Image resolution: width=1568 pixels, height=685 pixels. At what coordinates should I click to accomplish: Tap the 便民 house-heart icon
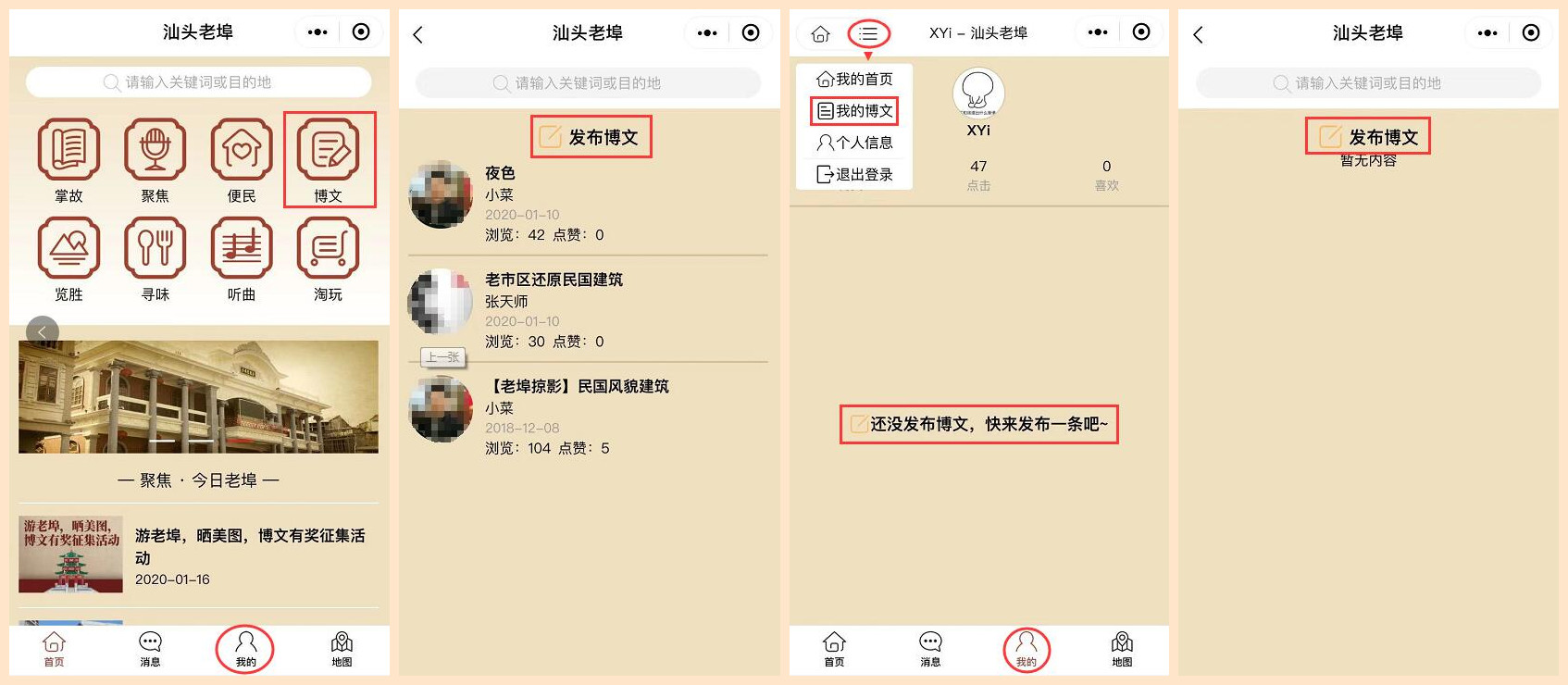(x=242, y=149)
